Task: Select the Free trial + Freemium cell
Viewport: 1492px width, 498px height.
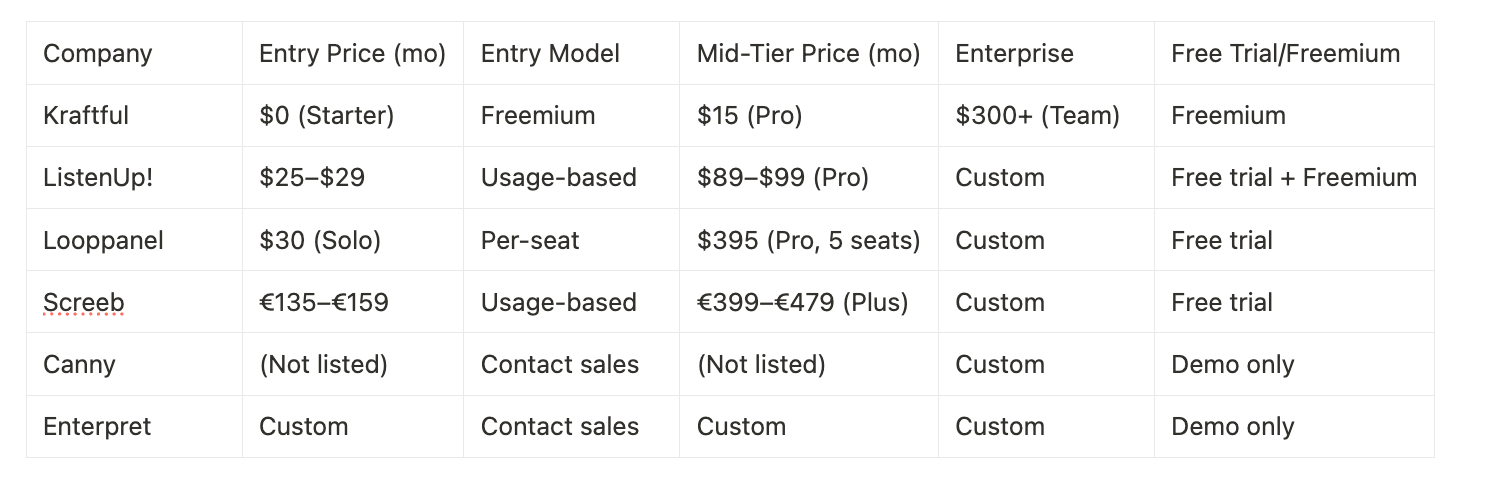Action: tap(1293, 178)
